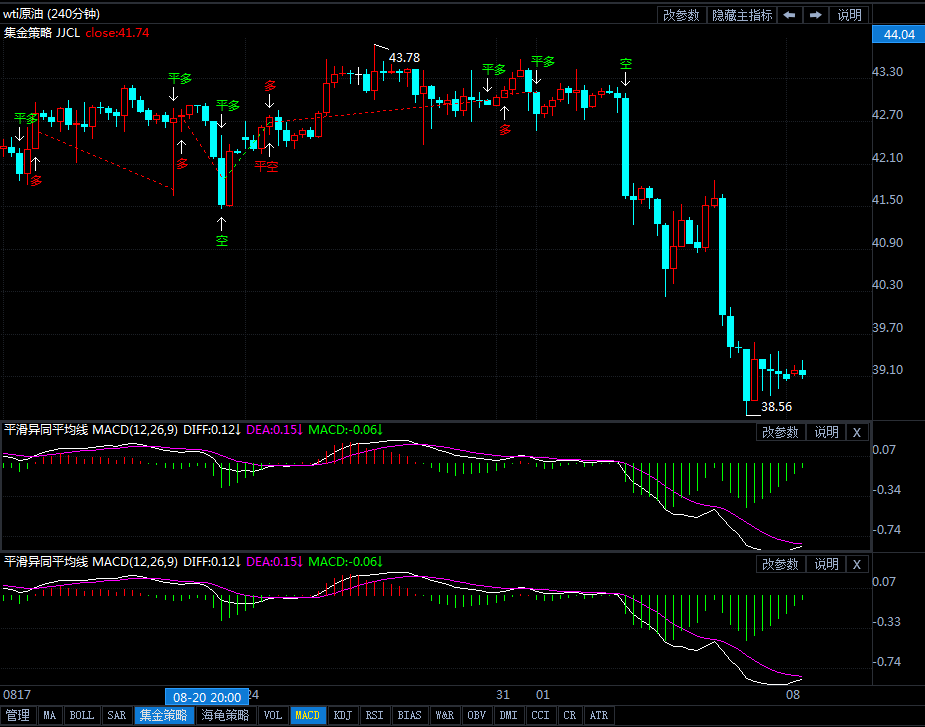Select the RSI indicator tab
The width and height of the screenshot is (925, 727).
pos(375,715)
